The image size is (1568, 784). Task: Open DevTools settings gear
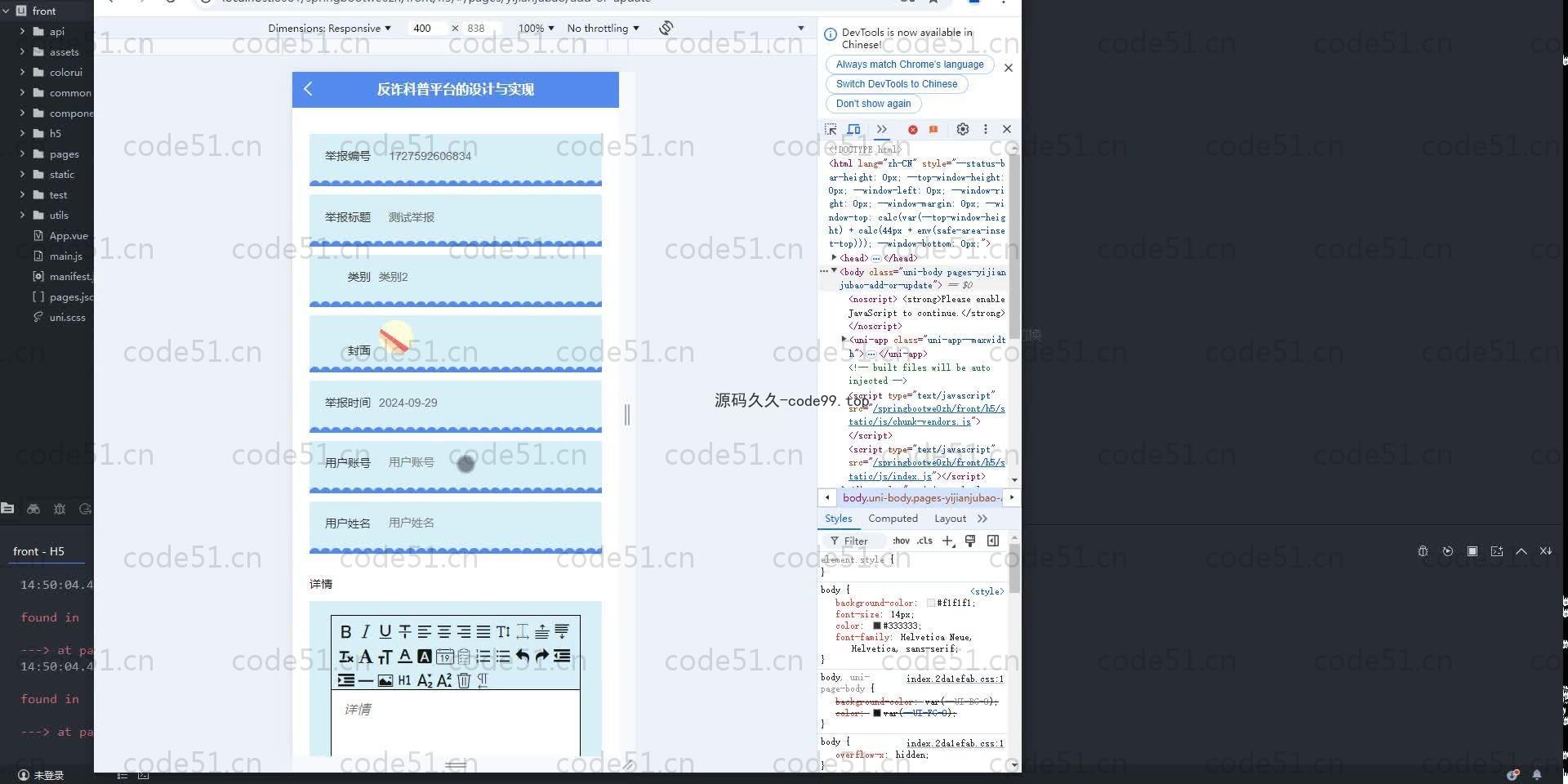pos(963,129)
